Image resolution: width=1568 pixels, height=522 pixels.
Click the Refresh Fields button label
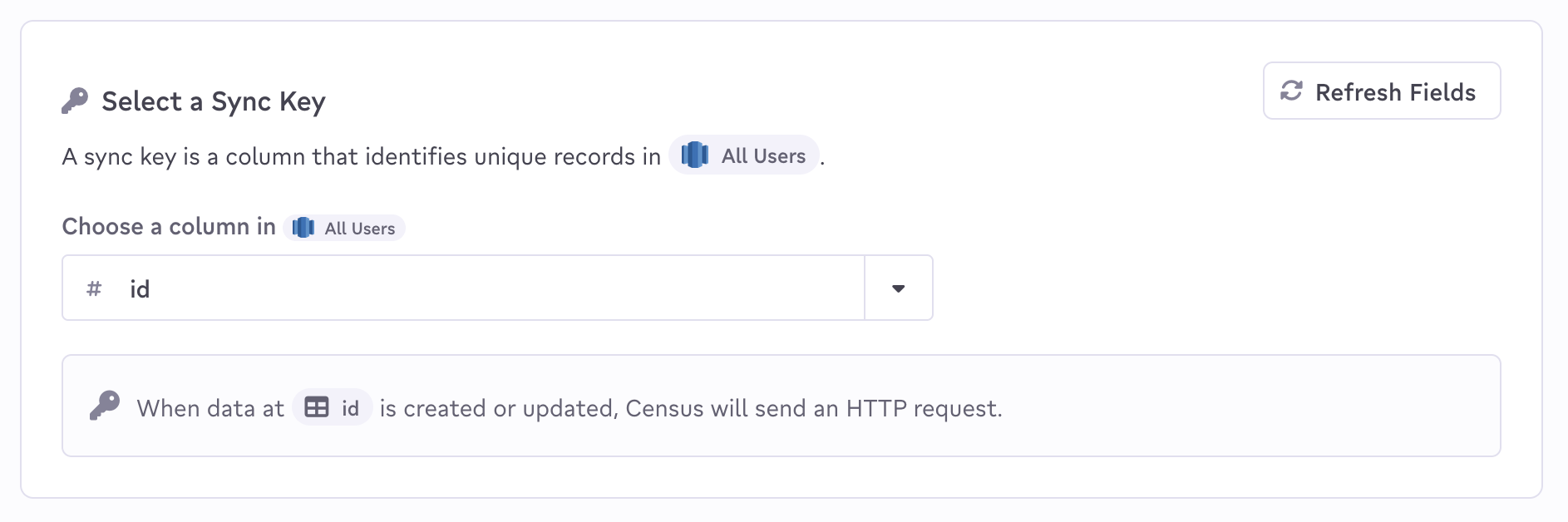1395,92
